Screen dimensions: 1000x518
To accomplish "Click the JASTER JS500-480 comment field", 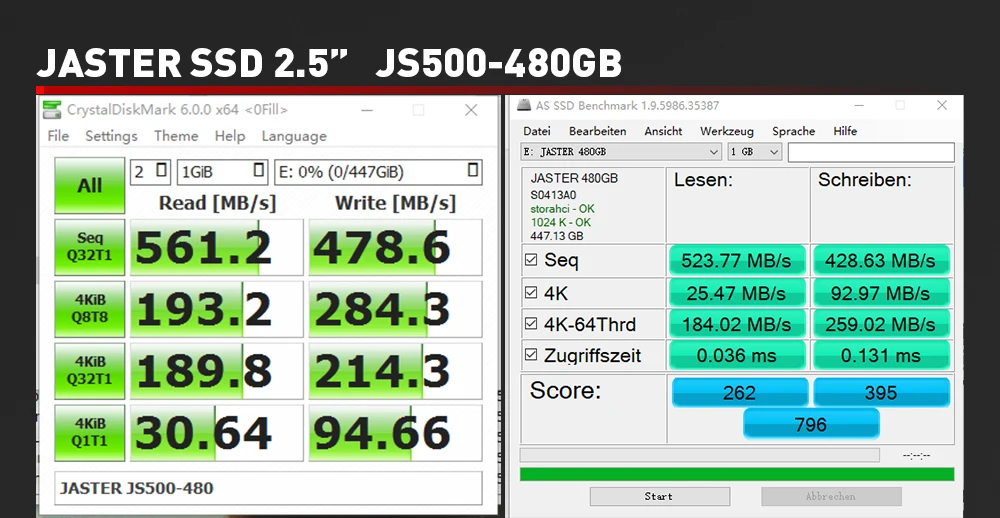I will [268, 488].
